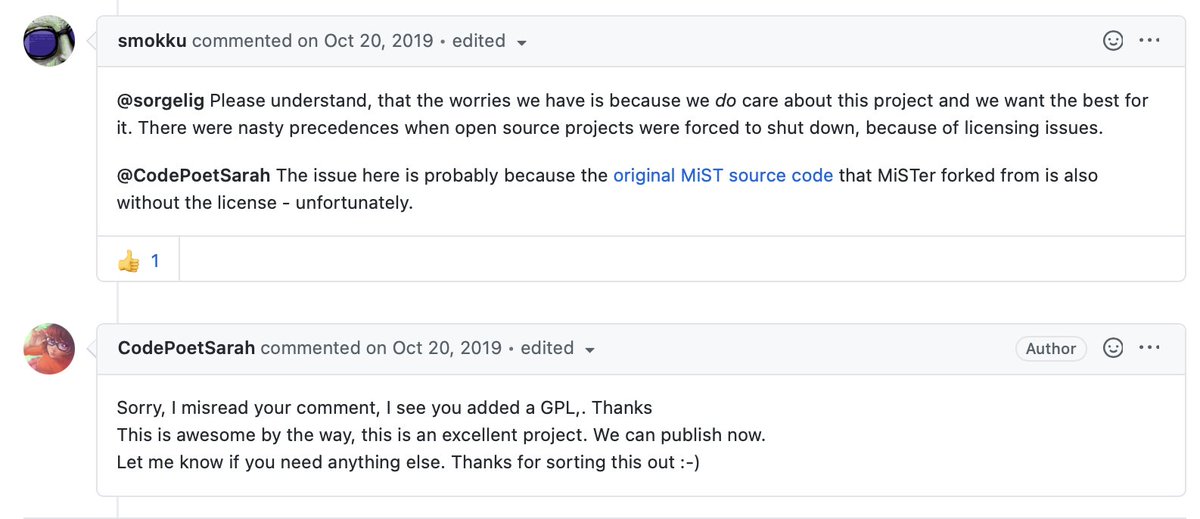
Task: Open smokku username in comment header
Action: [x=152, y=41]
